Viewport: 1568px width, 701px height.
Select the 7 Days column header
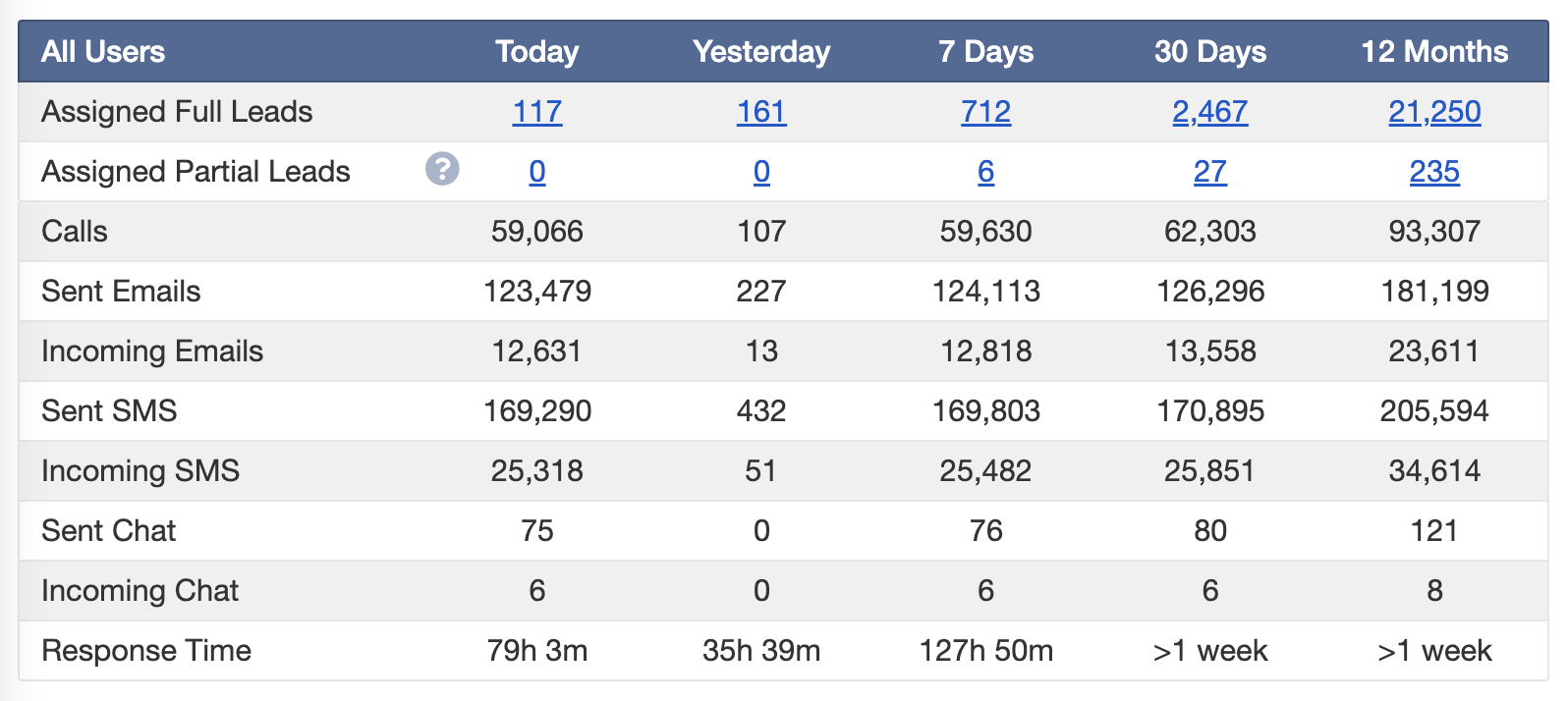[985, 51]
